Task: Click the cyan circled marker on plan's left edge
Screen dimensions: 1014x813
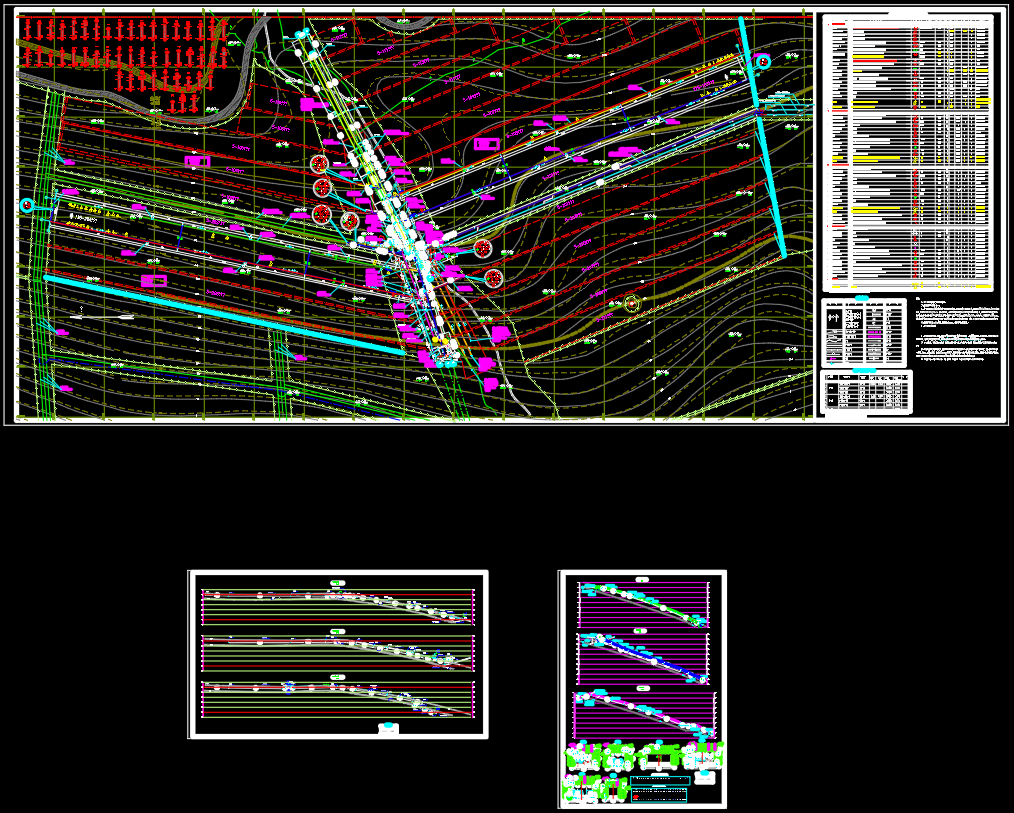Action: [27, 205]
